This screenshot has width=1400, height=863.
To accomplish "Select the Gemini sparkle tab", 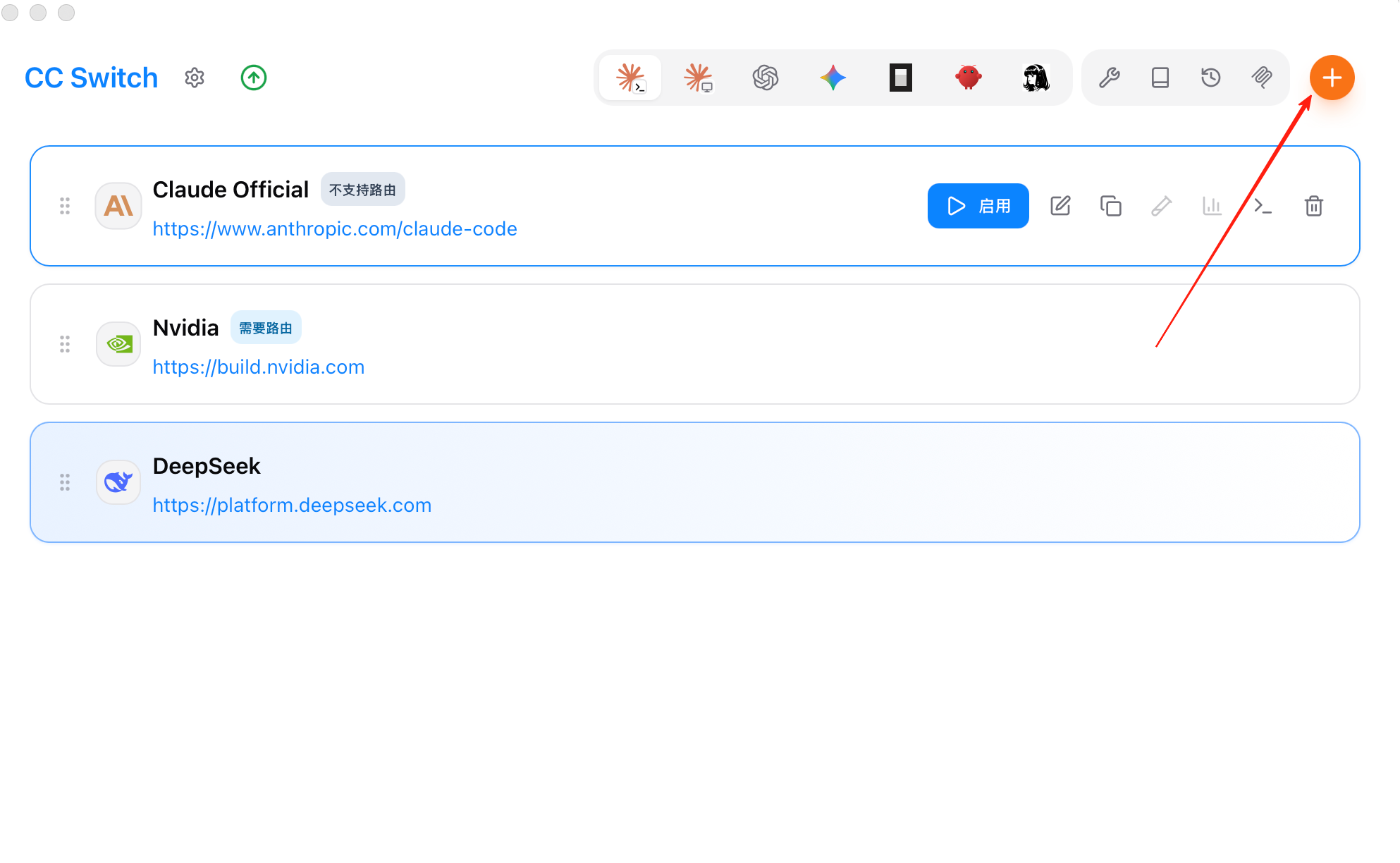I will [x=833, y=78].
